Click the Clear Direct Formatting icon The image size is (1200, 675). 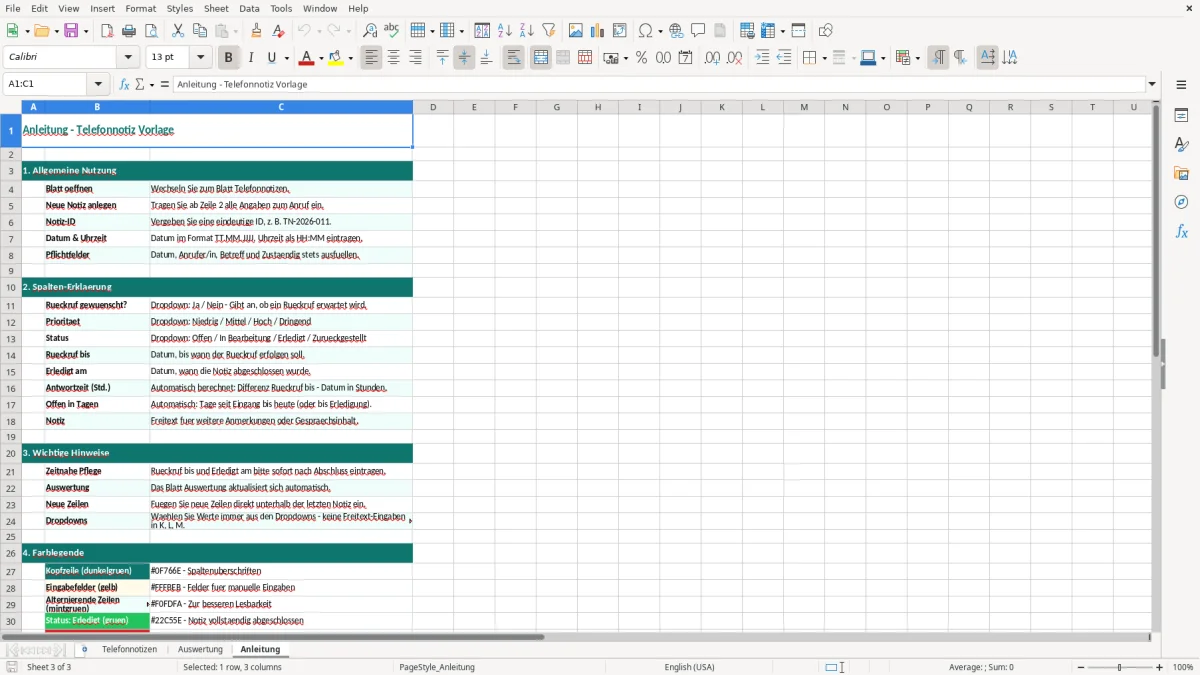pos(279,31)
